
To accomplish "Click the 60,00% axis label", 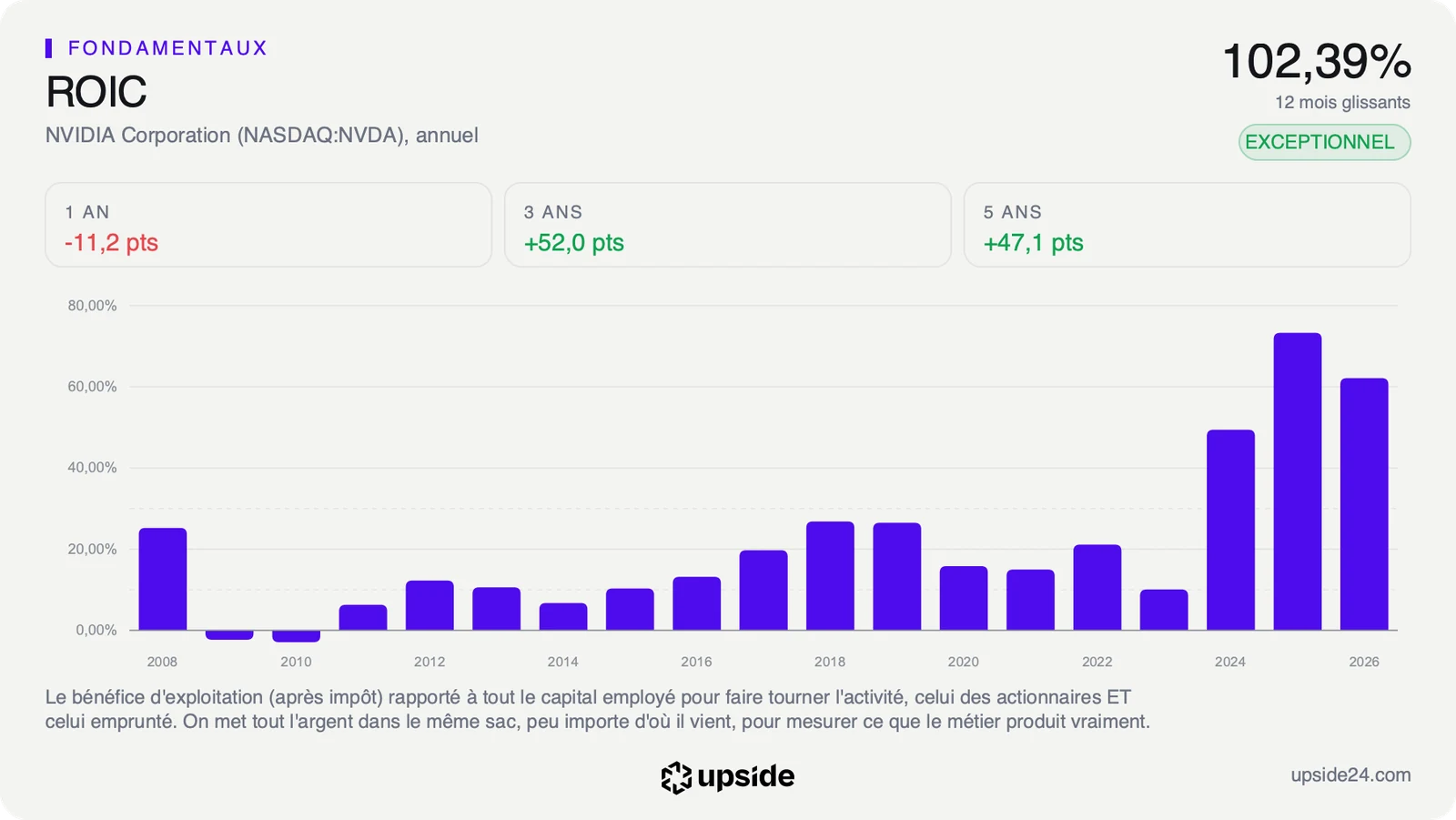I will click(x=92, y=387).
